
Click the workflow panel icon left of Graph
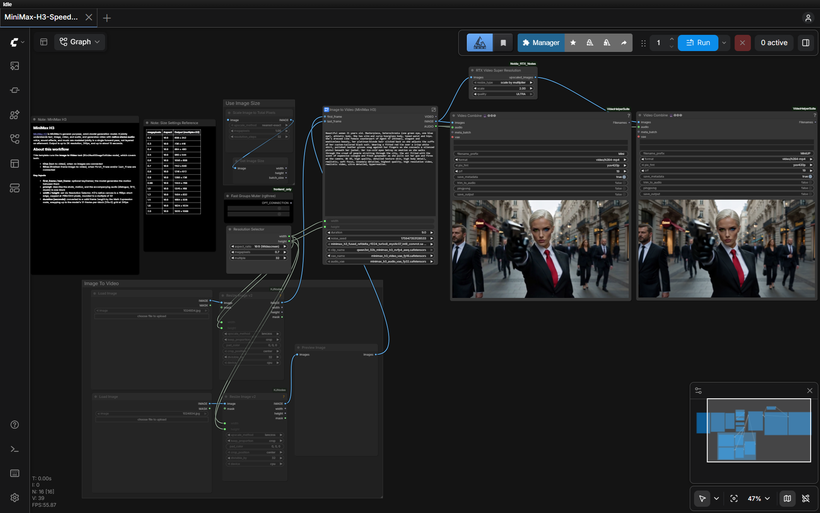pyautogui.click(x=43, y=42)
